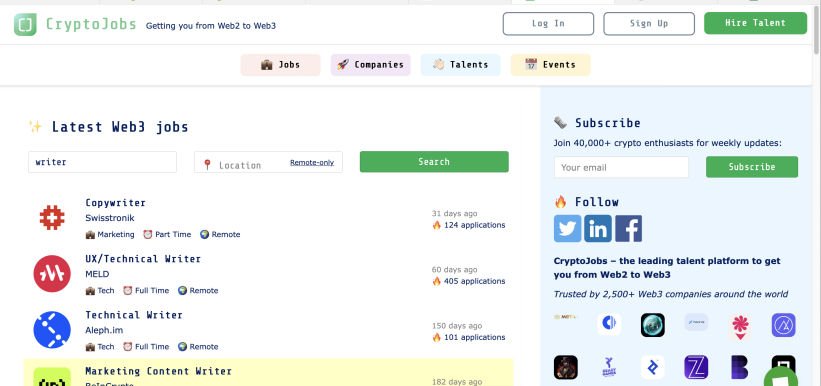
Task: Click the CryptoJobs logo icon
Action: 25,24
